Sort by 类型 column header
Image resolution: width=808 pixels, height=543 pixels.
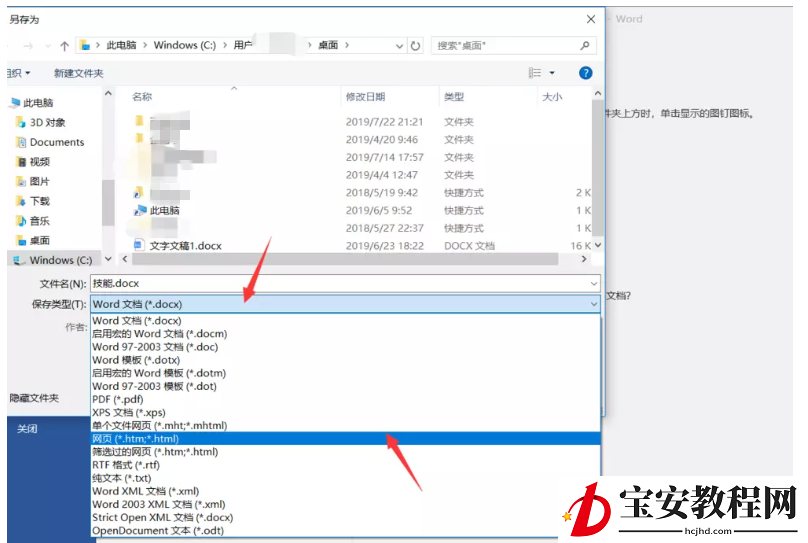[x=454, y=96]
